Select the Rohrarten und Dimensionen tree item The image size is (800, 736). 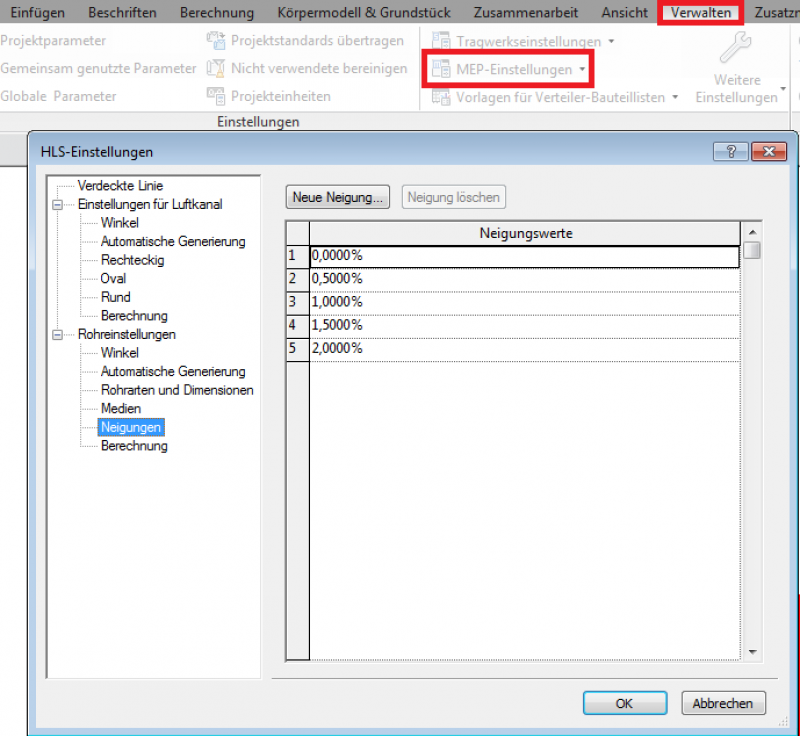coord(177,390)
